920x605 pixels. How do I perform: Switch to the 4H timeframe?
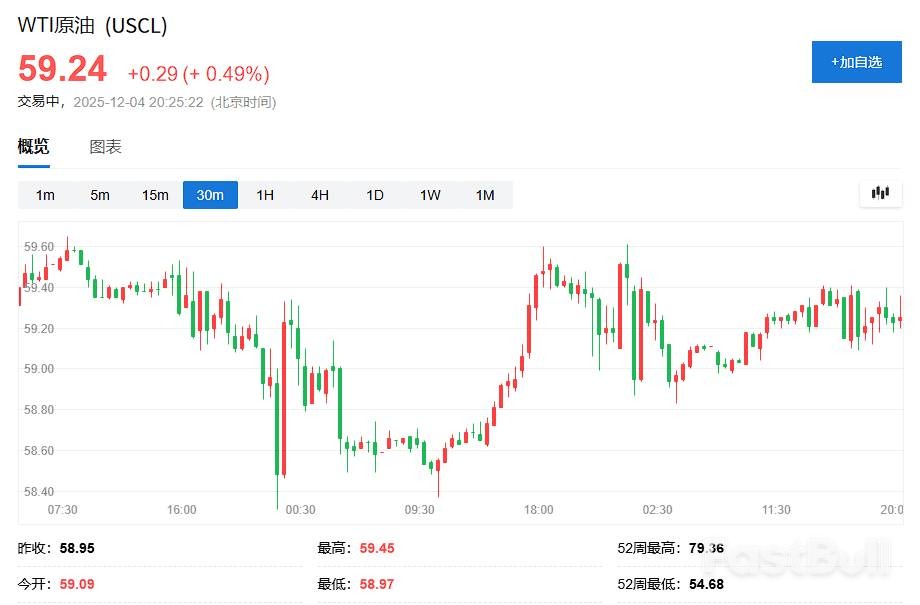pos(319,195)
